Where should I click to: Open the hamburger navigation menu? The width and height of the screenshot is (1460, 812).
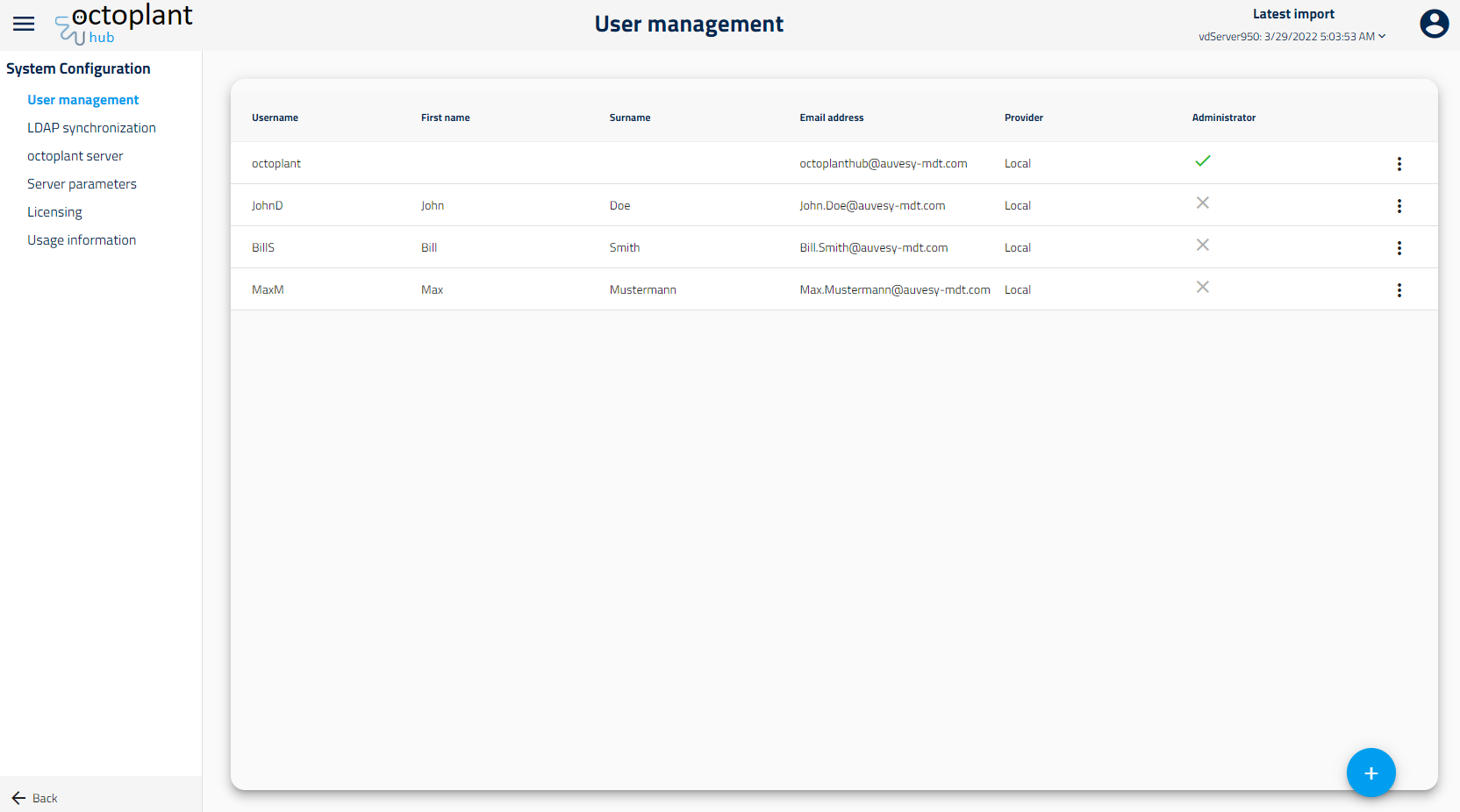pos(24,24)
